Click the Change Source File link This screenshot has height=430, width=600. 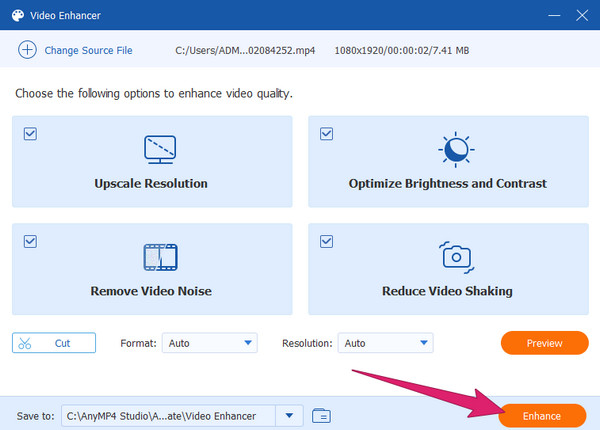88,50
